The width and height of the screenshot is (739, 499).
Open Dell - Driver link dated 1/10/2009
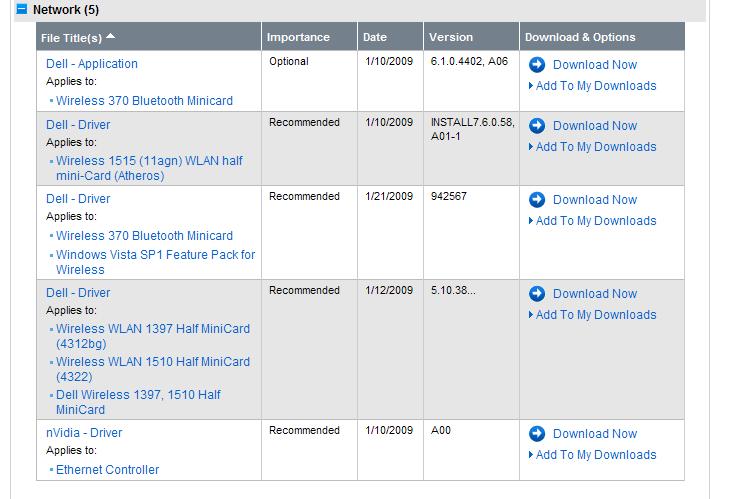pyautogui.click(x=78, y=125)
